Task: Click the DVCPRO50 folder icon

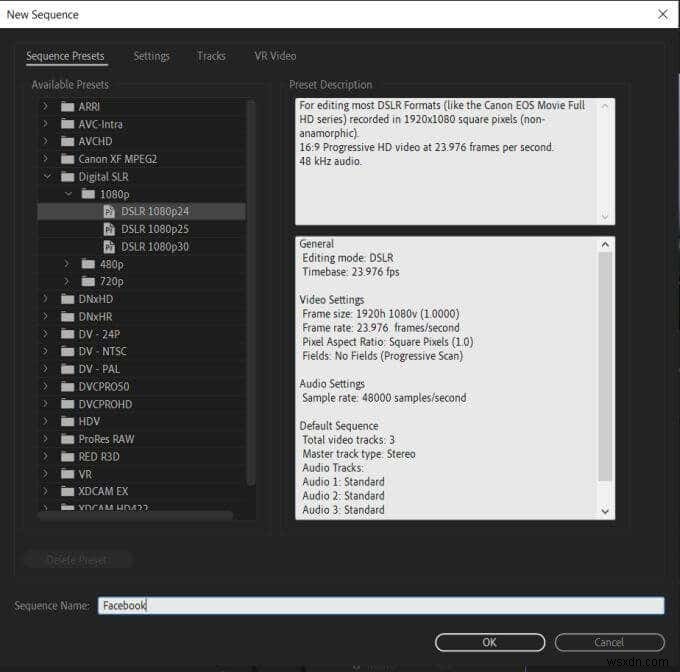Action: coord(67,386)
